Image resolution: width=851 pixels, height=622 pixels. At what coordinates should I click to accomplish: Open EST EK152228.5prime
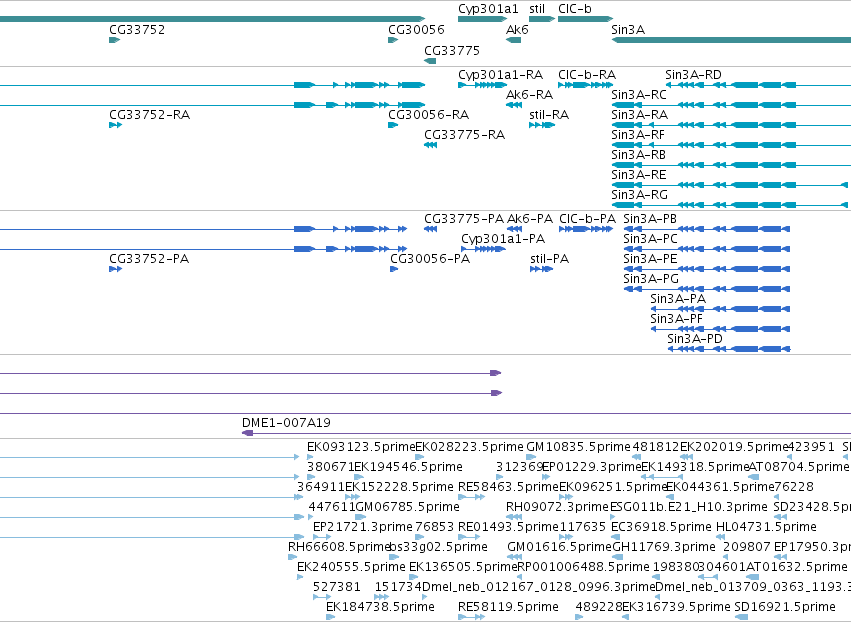click(x=399, y=487)
